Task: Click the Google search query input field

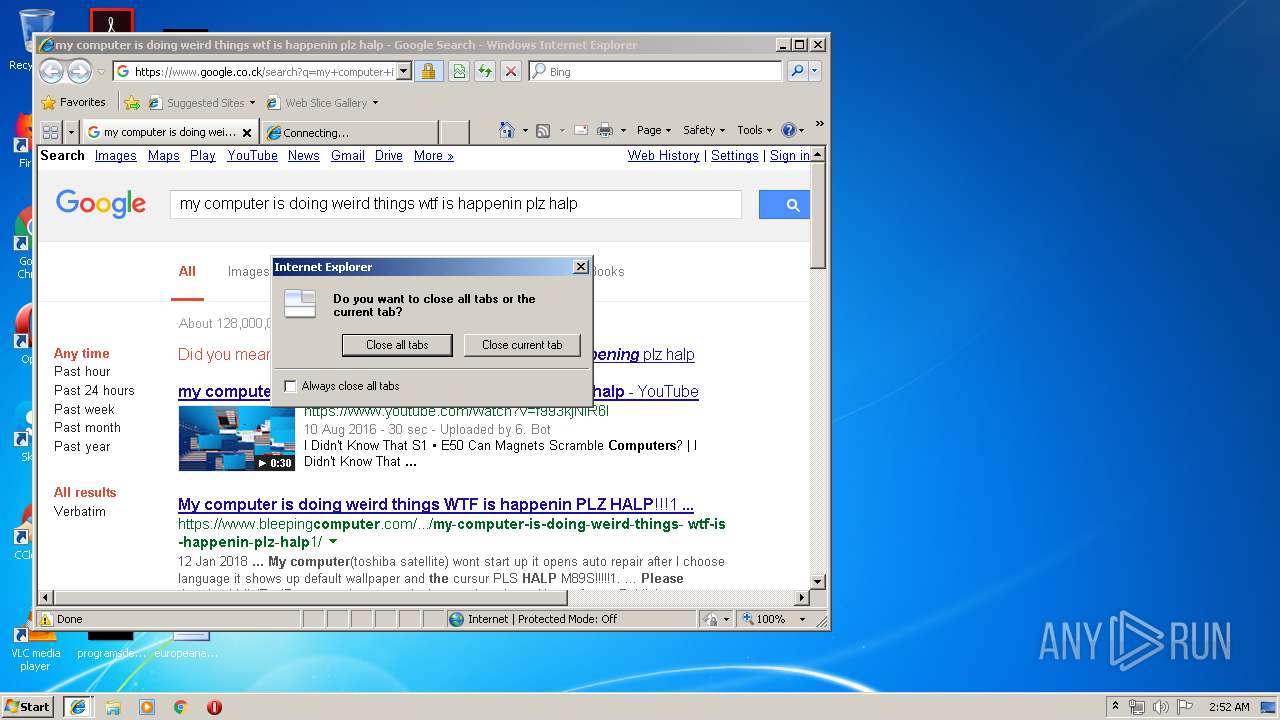Action: [x=456, y=204]
